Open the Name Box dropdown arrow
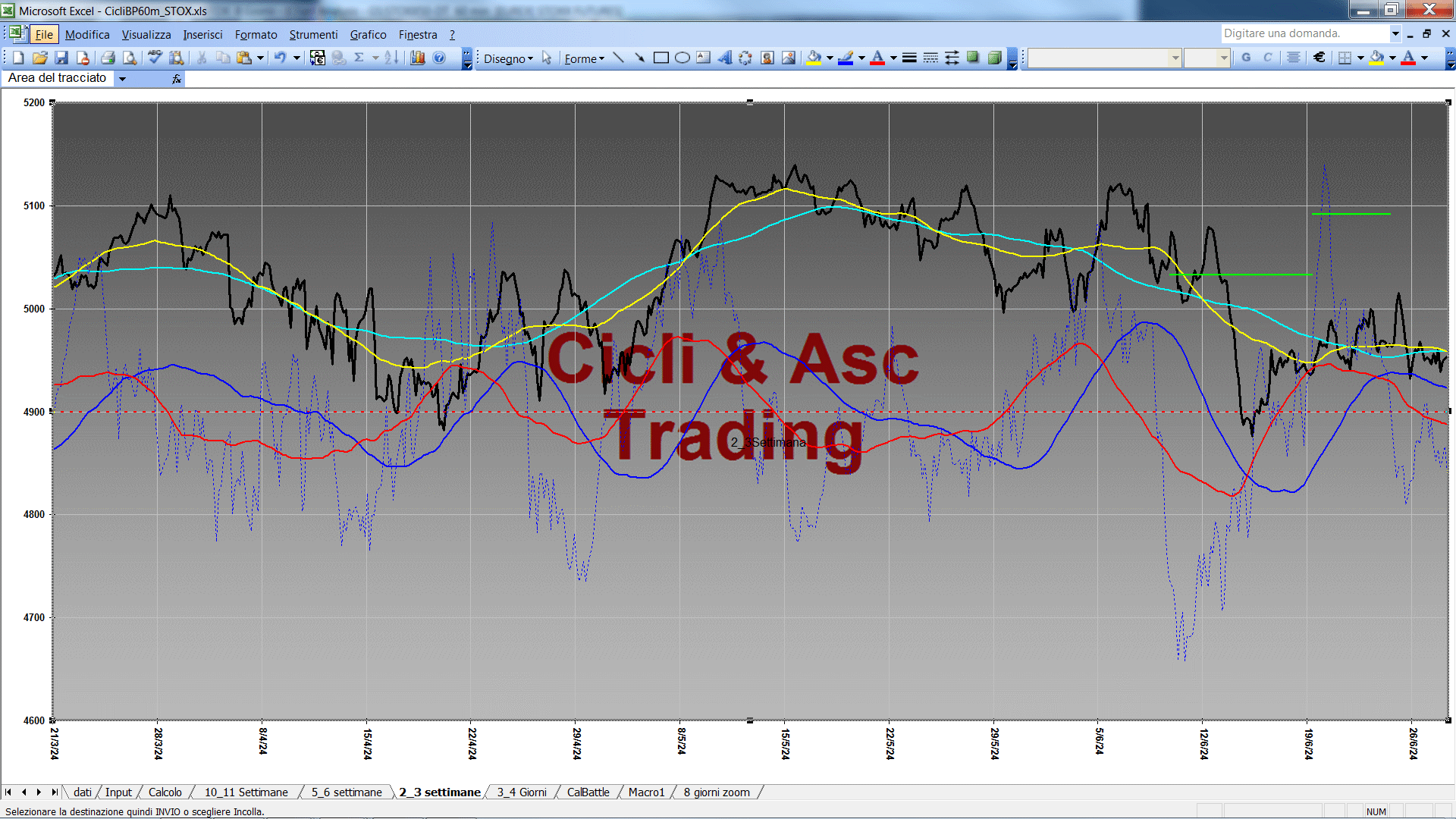 point(122,79)
